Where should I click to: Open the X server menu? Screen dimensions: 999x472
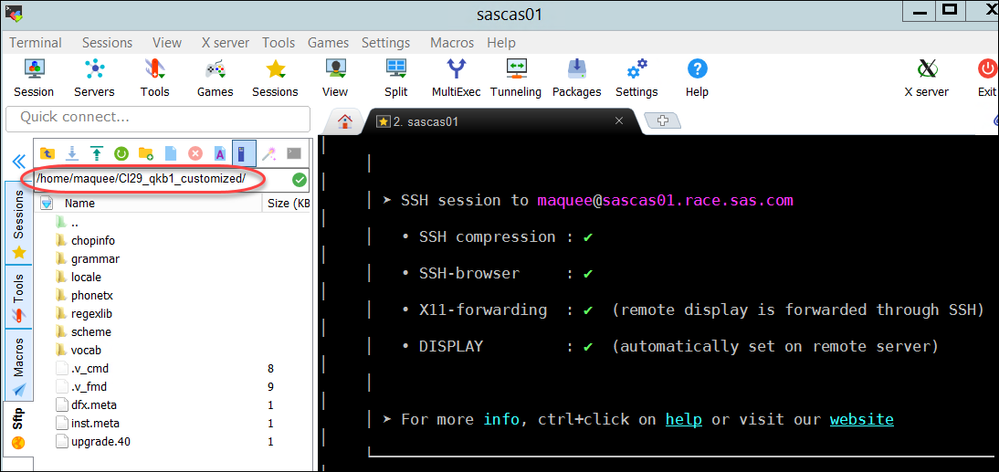click(225, 43)
